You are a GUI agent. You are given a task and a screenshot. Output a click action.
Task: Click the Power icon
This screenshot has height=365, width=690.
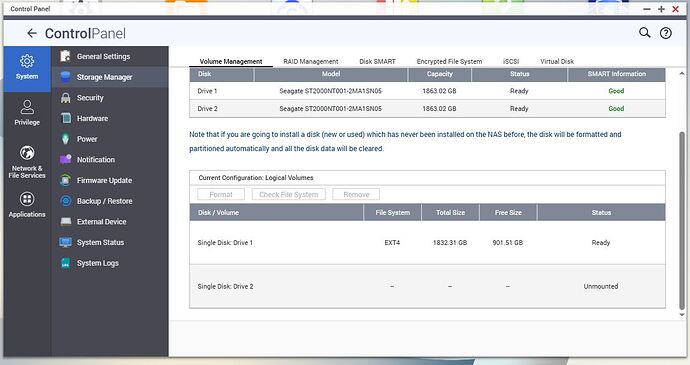66,139
